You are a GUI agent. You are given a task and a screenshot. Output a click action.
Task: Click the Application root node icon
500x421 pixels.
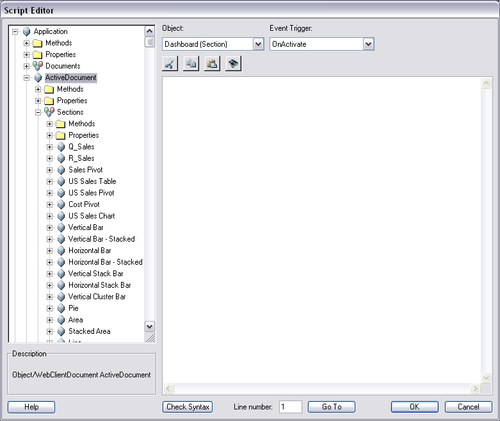point(26,32)
